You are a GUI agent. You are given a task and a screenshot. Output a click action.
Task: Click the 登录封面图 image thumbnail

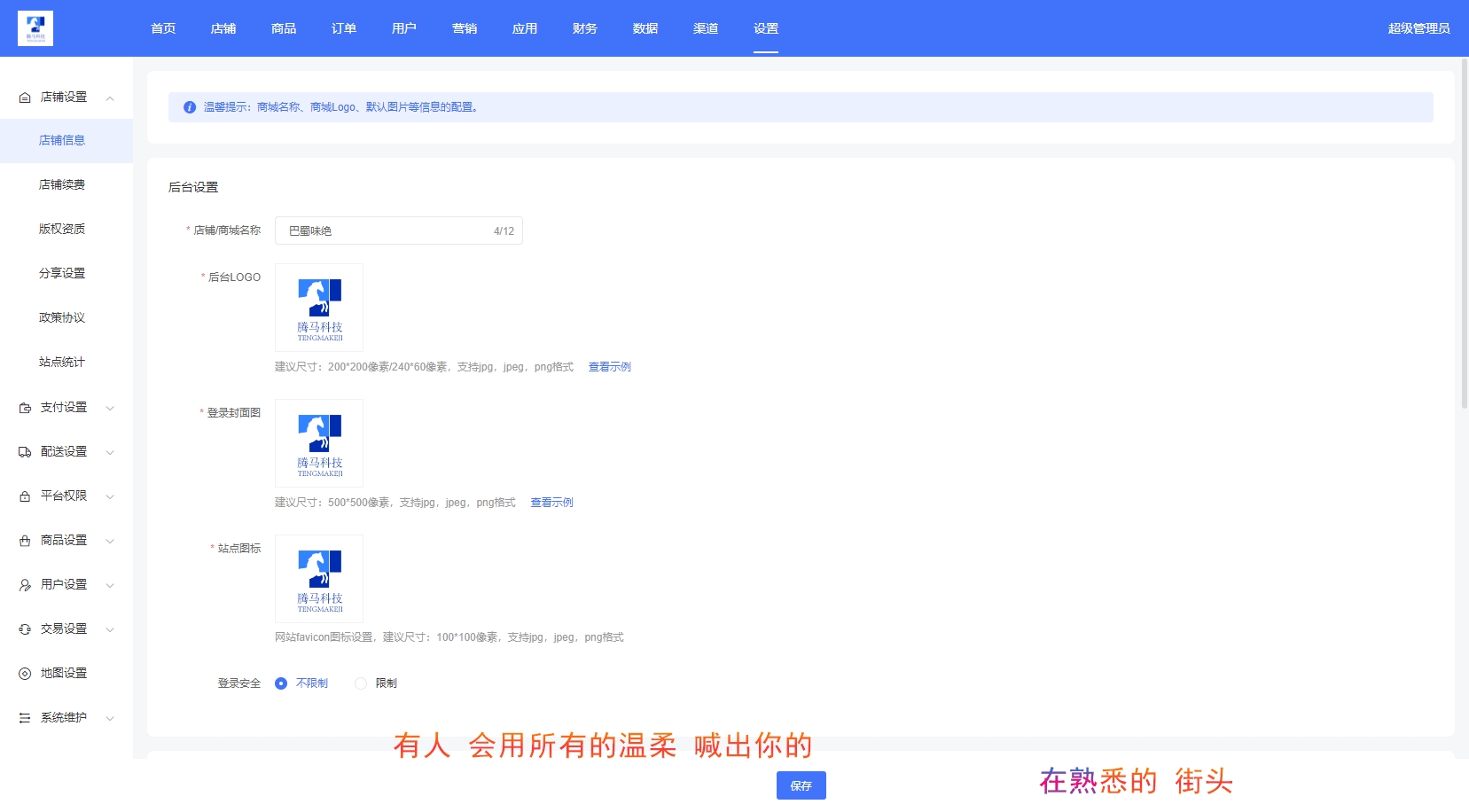tap(319, 443)
